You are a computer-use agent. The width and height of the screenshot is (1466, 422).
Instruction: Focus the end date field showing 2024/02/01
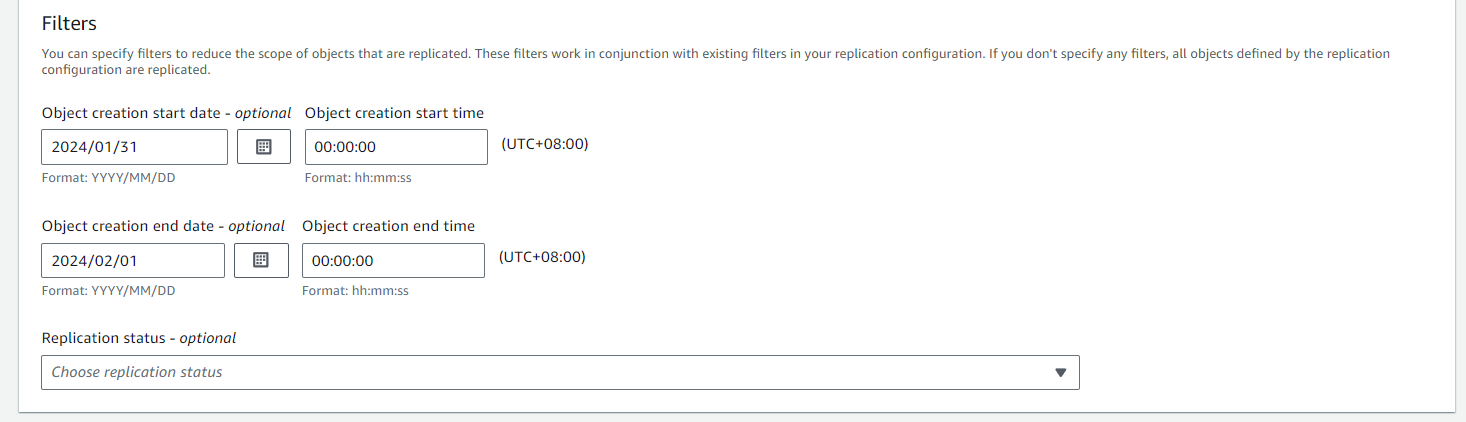133,260
